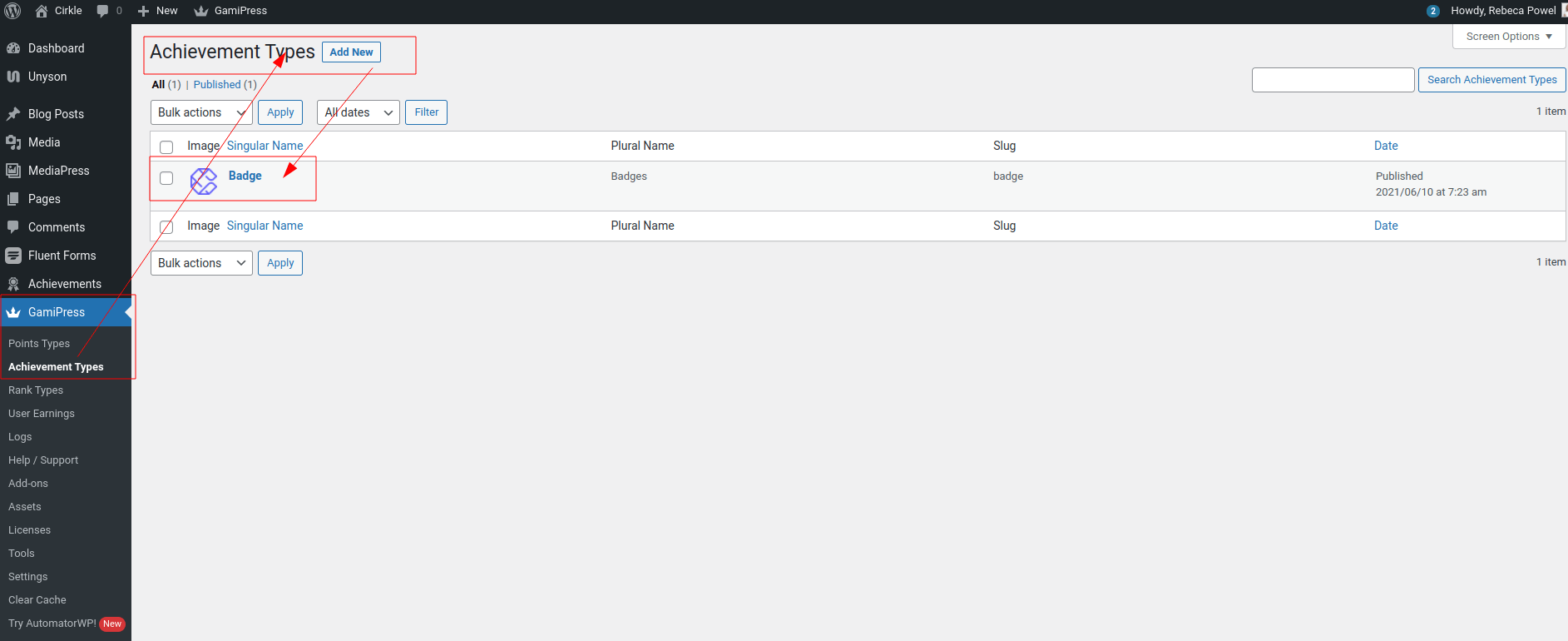Open Rank Types submenu item
Image resolution: width=1568 pixels, height=641 pixels.
tap(36, 390)
